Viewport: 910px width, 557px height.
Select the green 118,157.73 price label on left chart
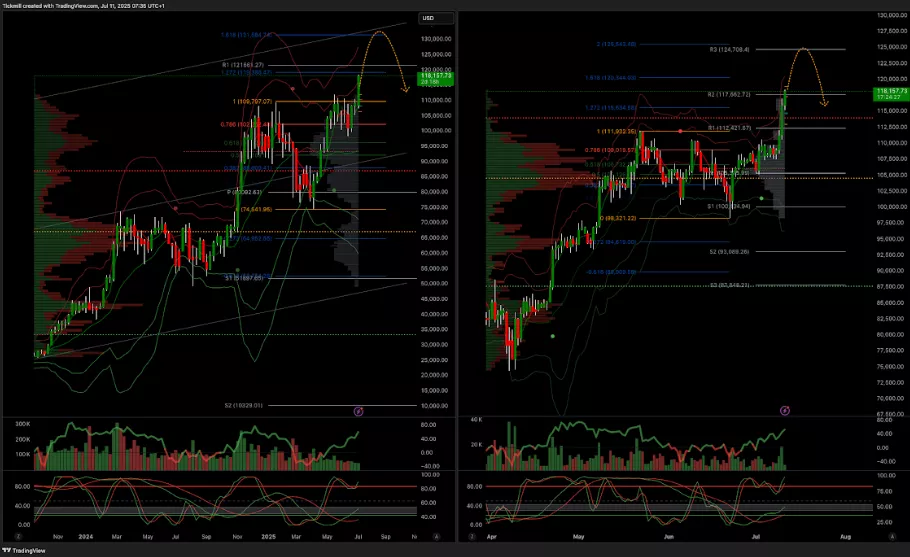tap(437, 77)
